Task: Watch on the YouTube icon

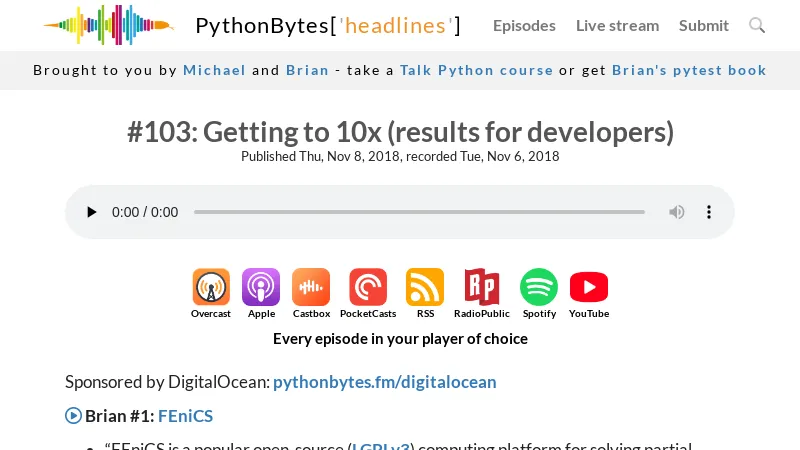Action: (x=589, y=288)
